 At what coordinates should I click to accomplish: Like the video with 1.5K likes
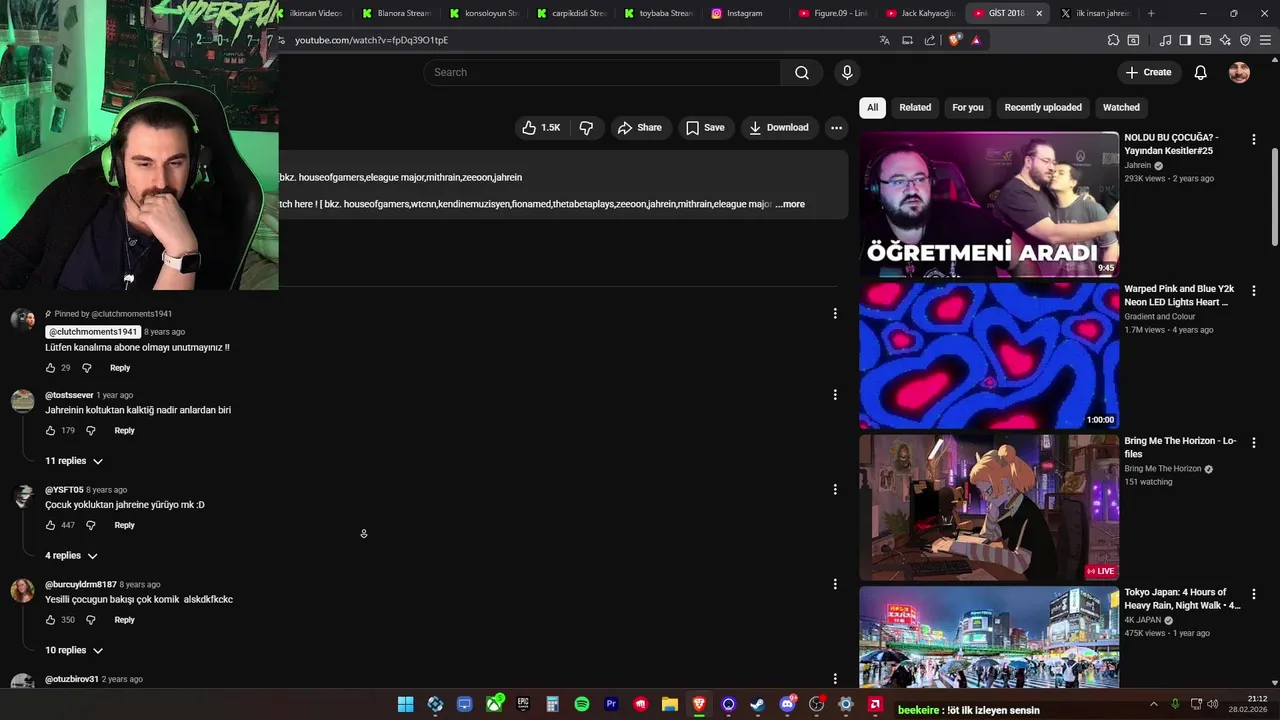(x=541, y=127)
